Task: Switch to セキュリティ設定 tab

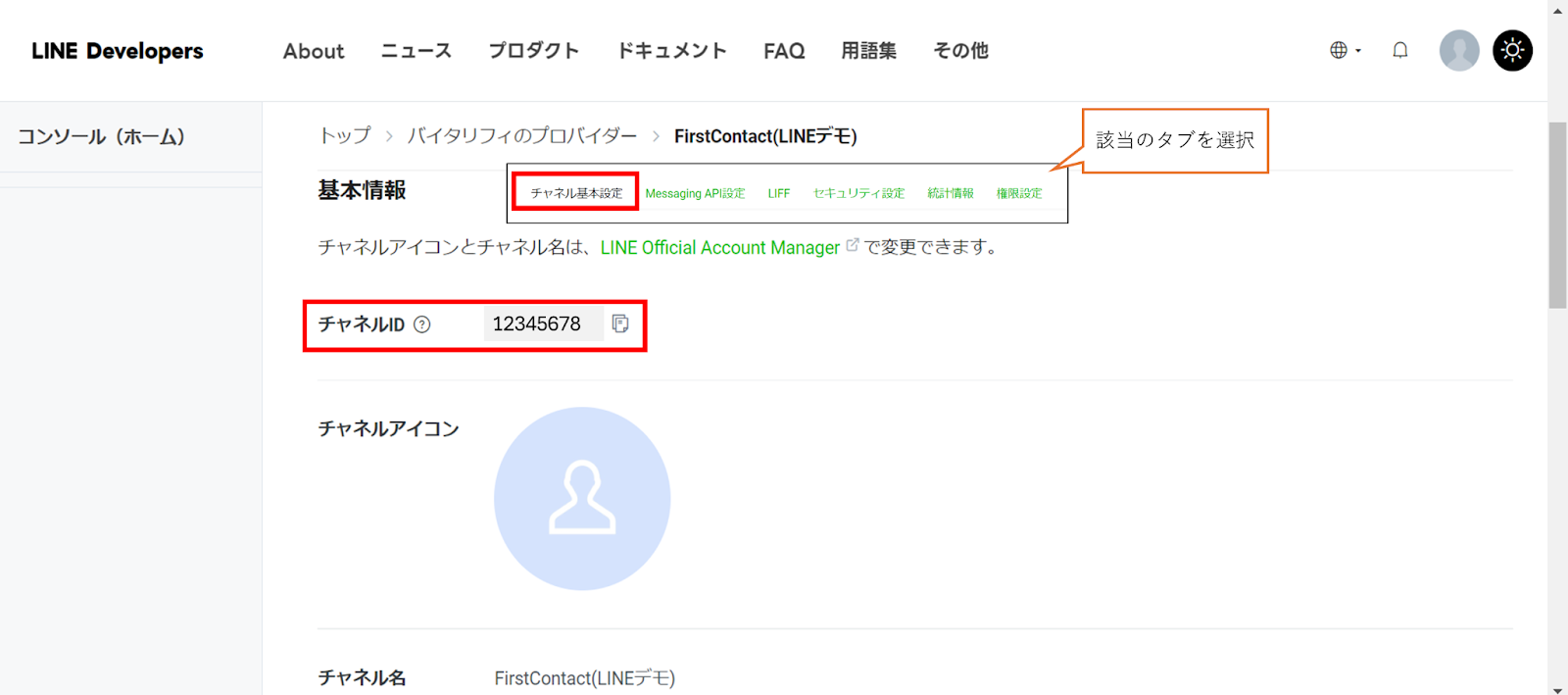Action: point(858,193)
